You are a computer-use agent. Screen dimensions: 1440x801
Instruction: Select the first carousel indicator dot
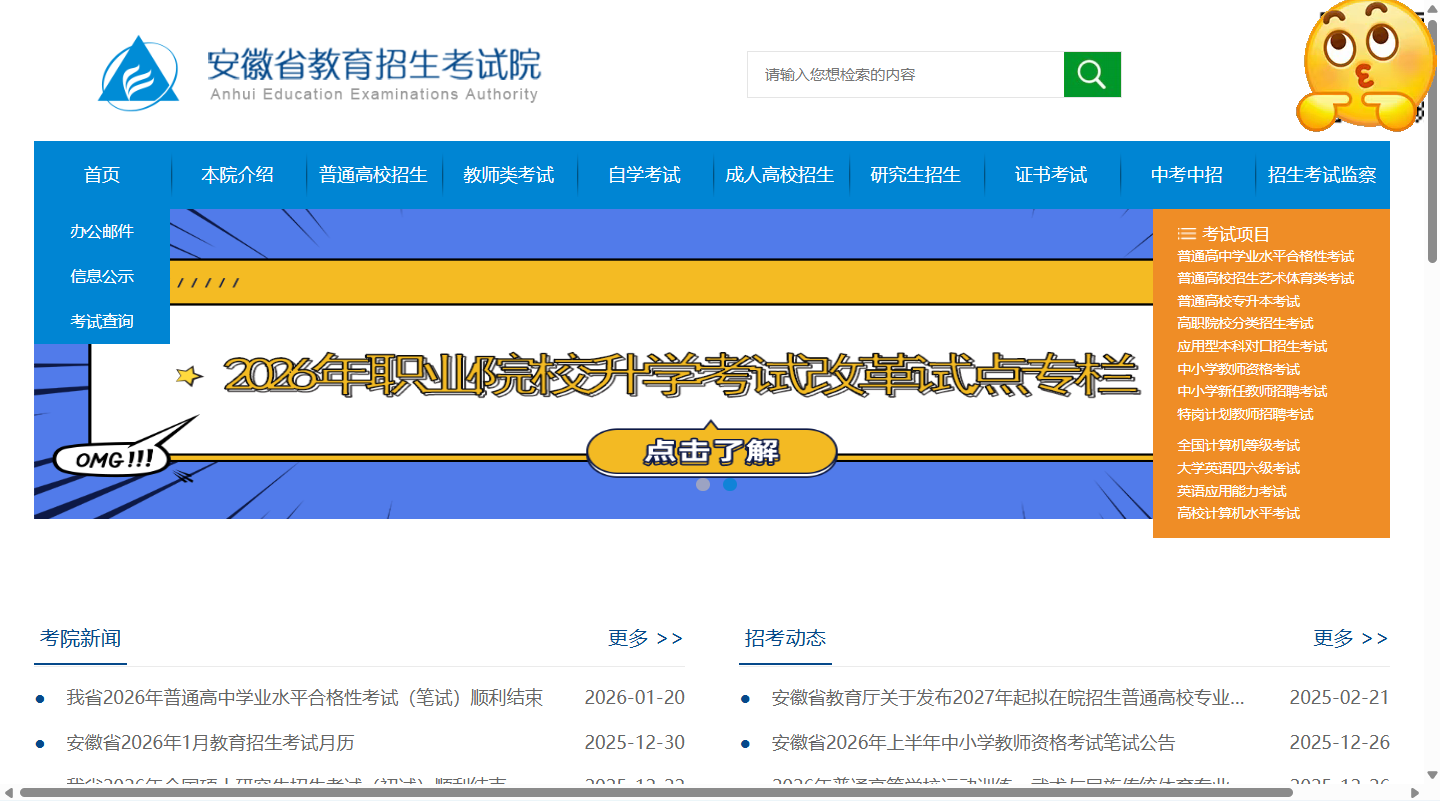[x=703, y=484]
